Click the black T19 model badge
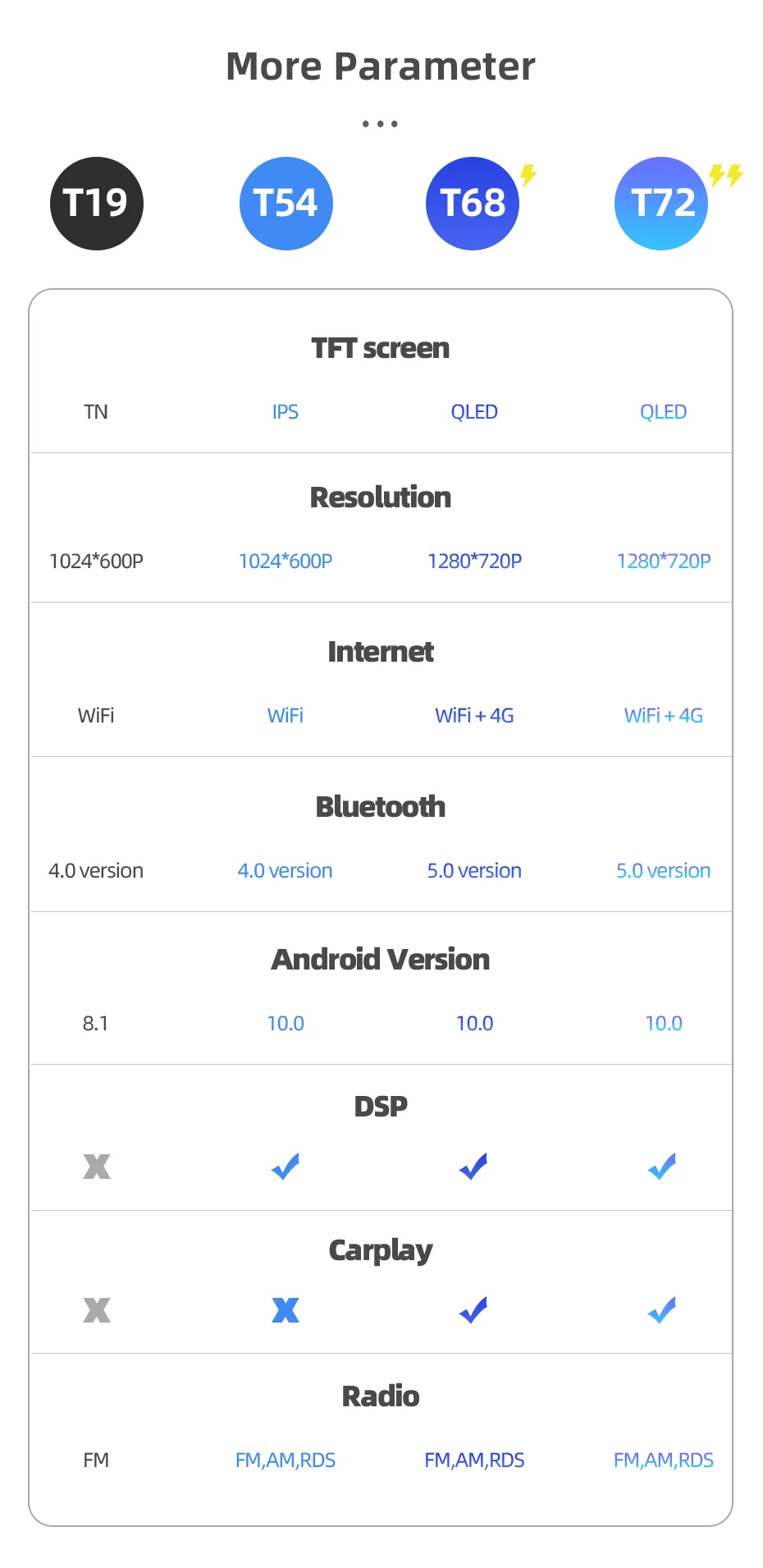 tap(97, 204)
